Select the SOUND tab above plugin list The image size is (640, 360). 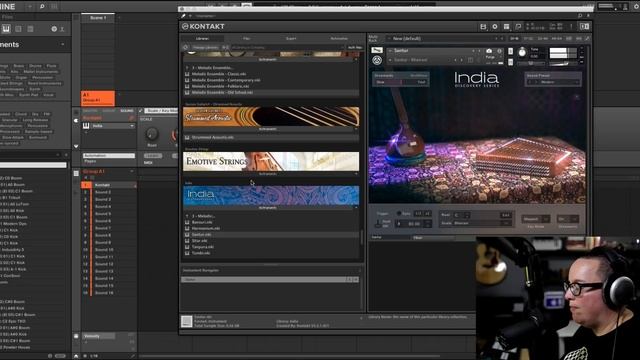tap(127, 111)
